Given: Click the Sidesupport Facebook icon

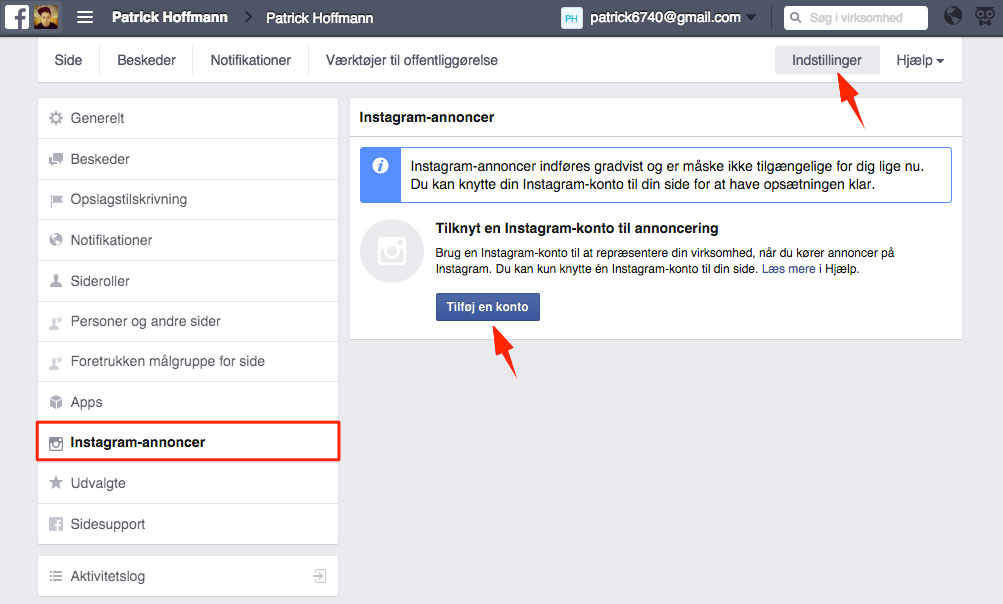Looking at the screenshot, I should (x=56, y=524).
